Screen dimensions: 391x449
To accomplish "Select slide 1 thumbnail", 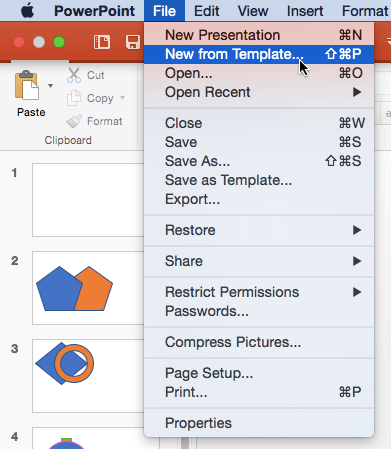I will pos(88,200).
